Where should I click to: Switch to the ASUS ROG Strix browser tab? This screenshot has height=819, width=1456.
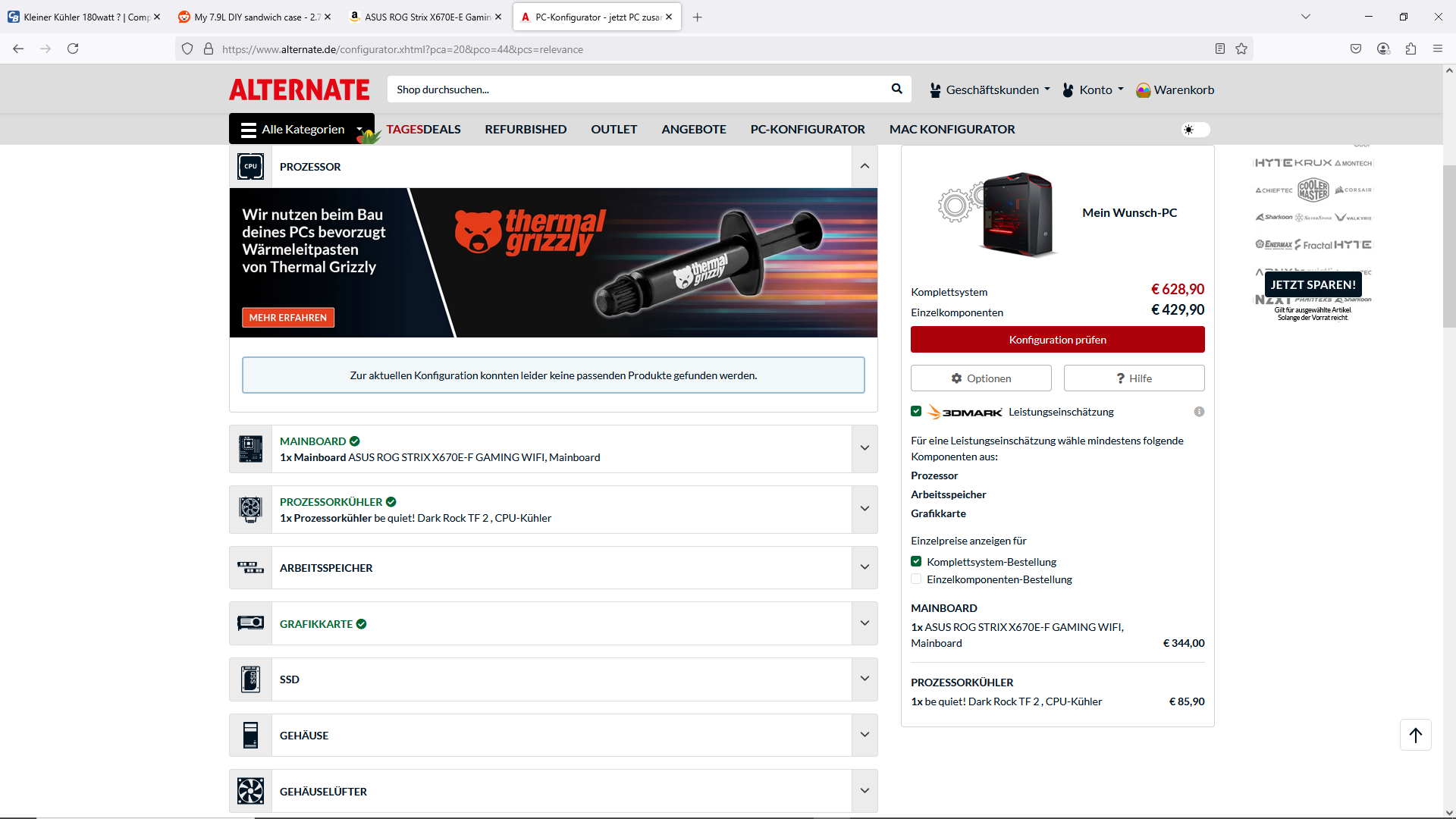426,17
